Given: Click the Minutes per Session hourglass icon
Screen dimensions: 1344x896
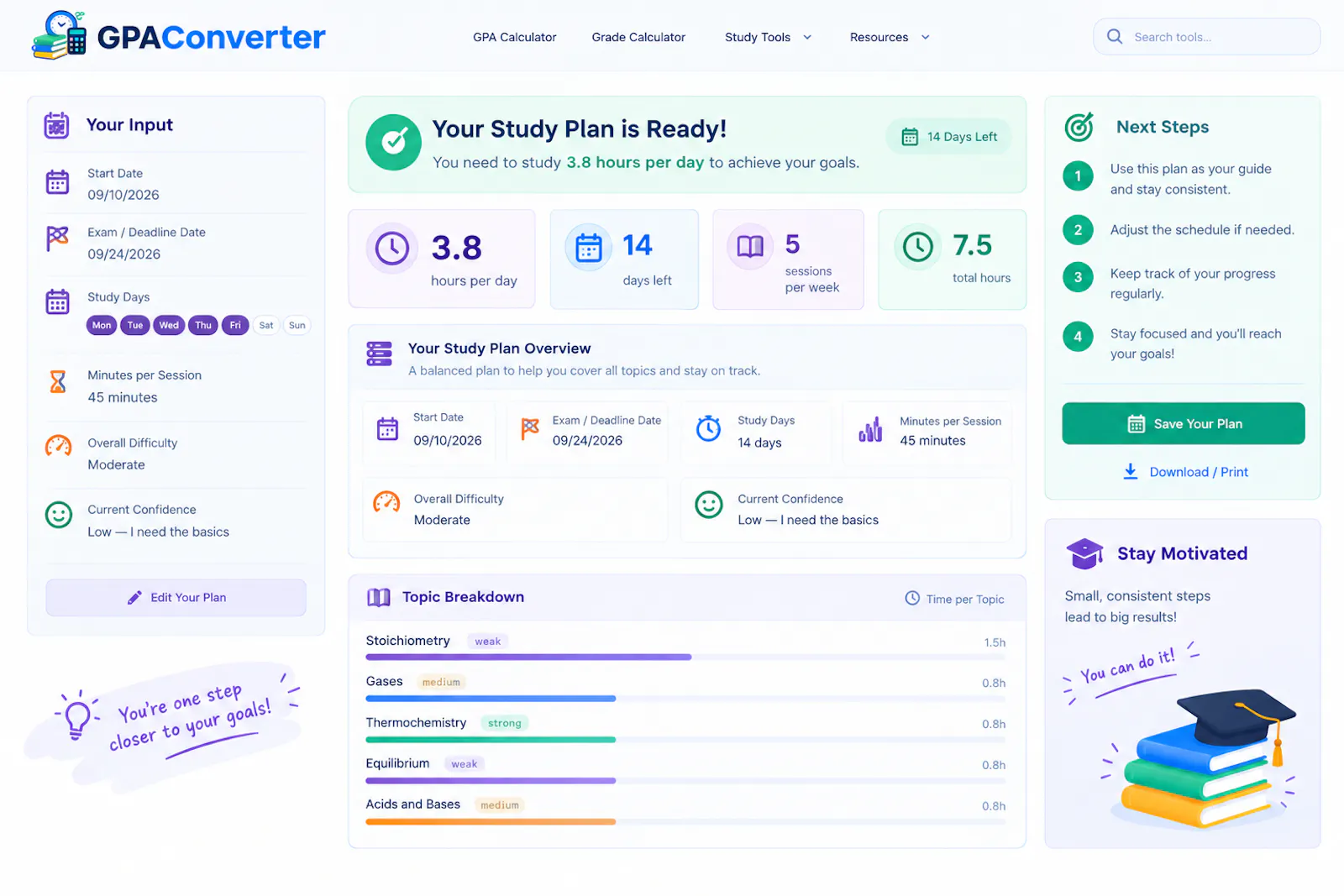Looking at the screenshot, I should click(58, 382).
